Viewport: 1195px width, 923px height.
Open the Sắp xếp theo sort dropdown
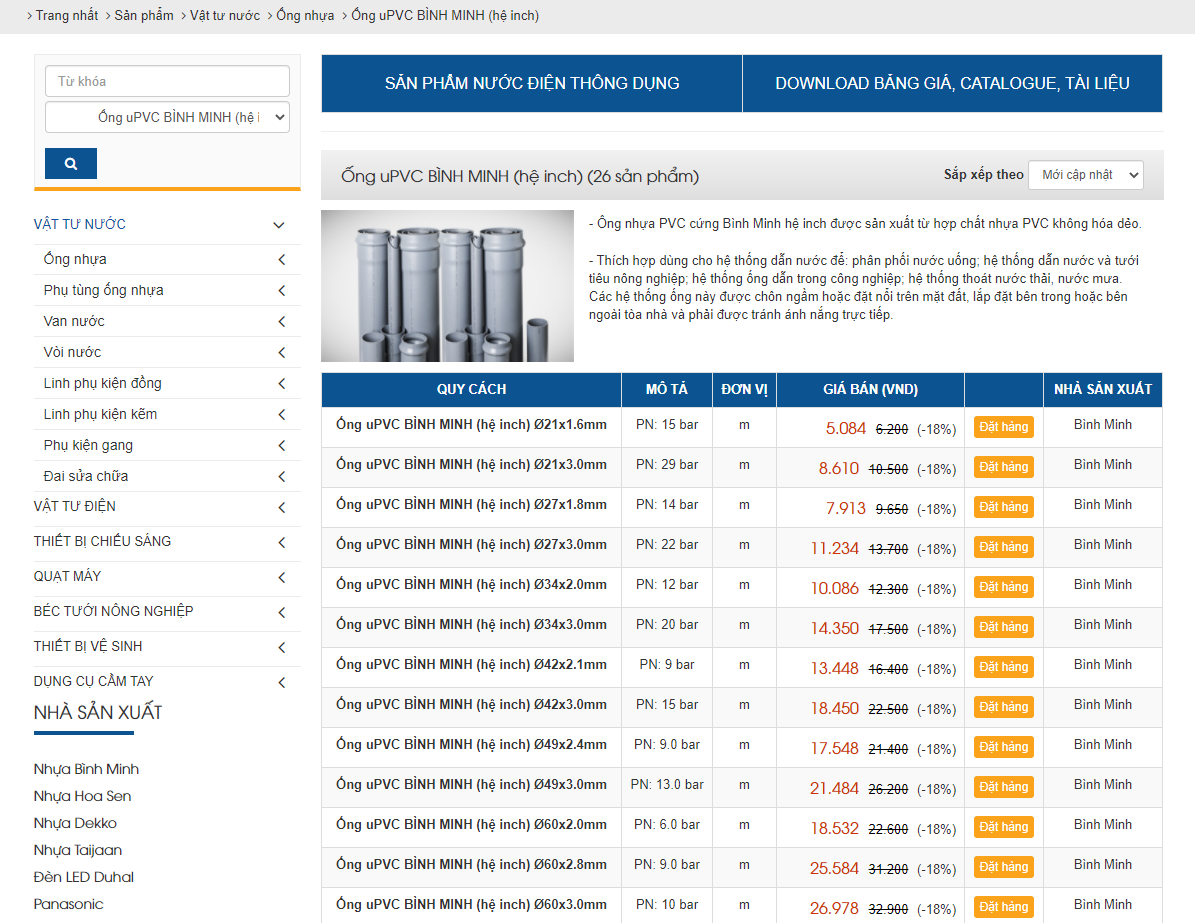[x=1085, y=175]
